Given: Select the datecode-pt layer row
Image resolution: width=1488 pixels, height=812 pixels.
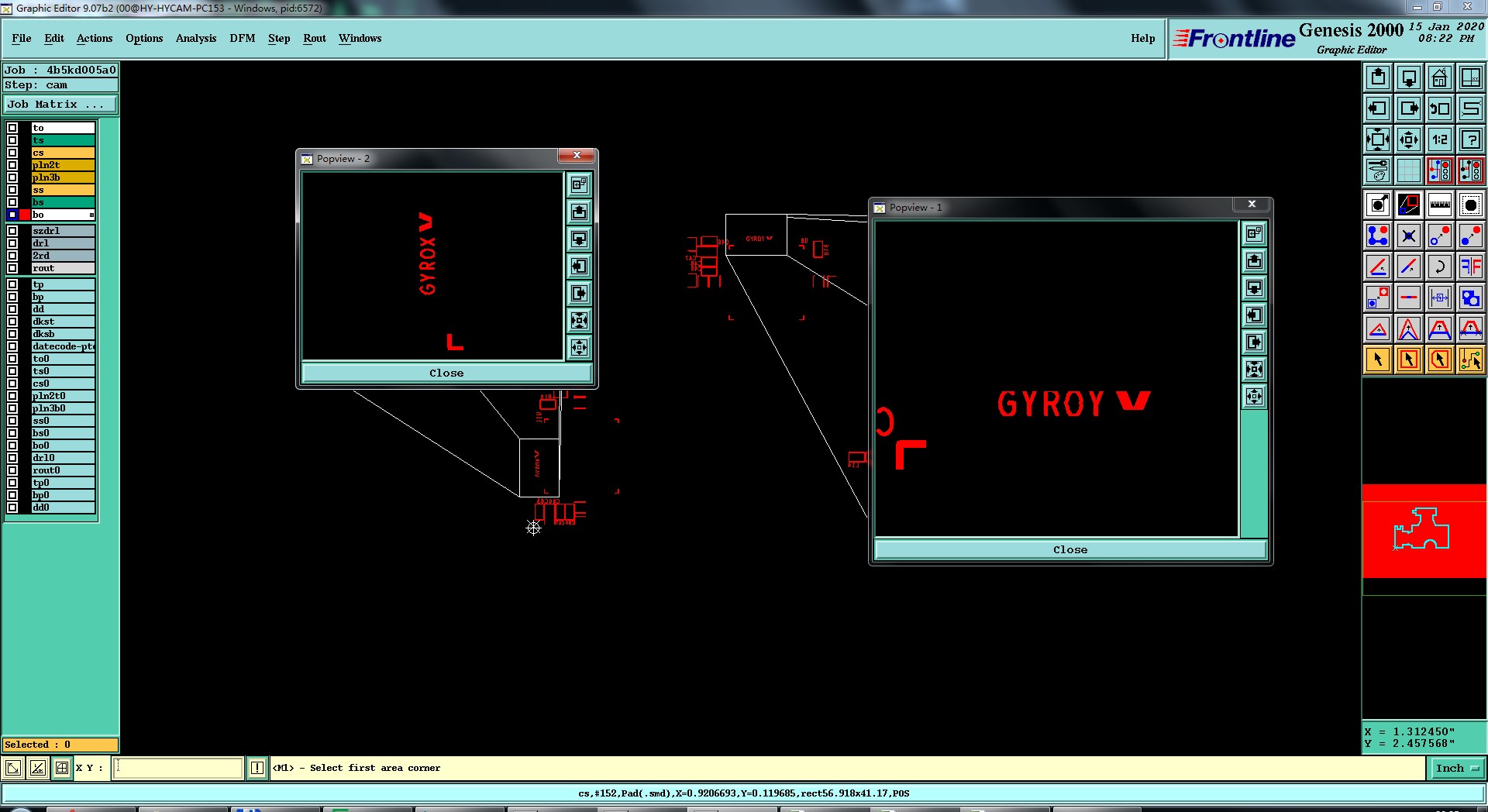Looking at the screenshot, I should click(x=63, y=346).
